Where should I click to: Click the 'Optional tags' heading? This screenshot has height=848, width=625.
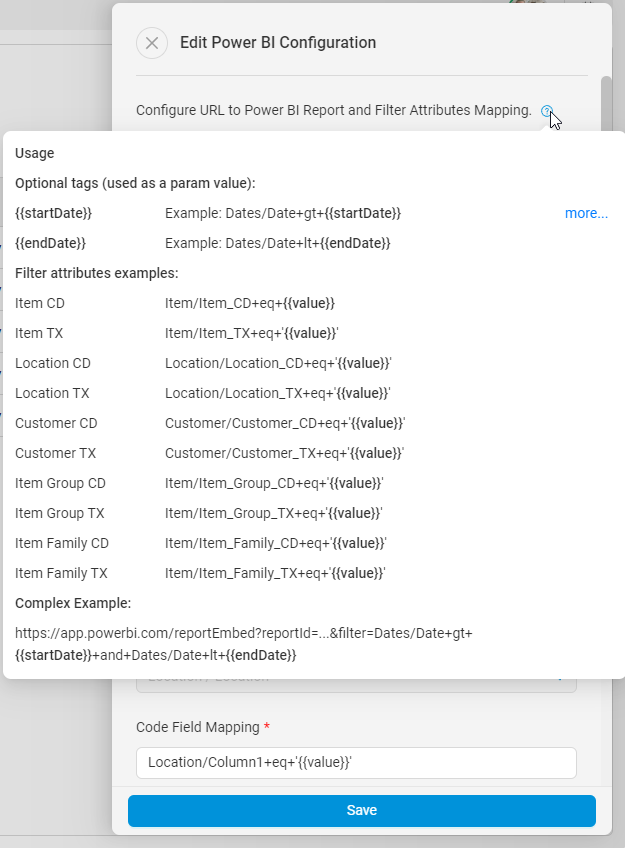point(135,183)
